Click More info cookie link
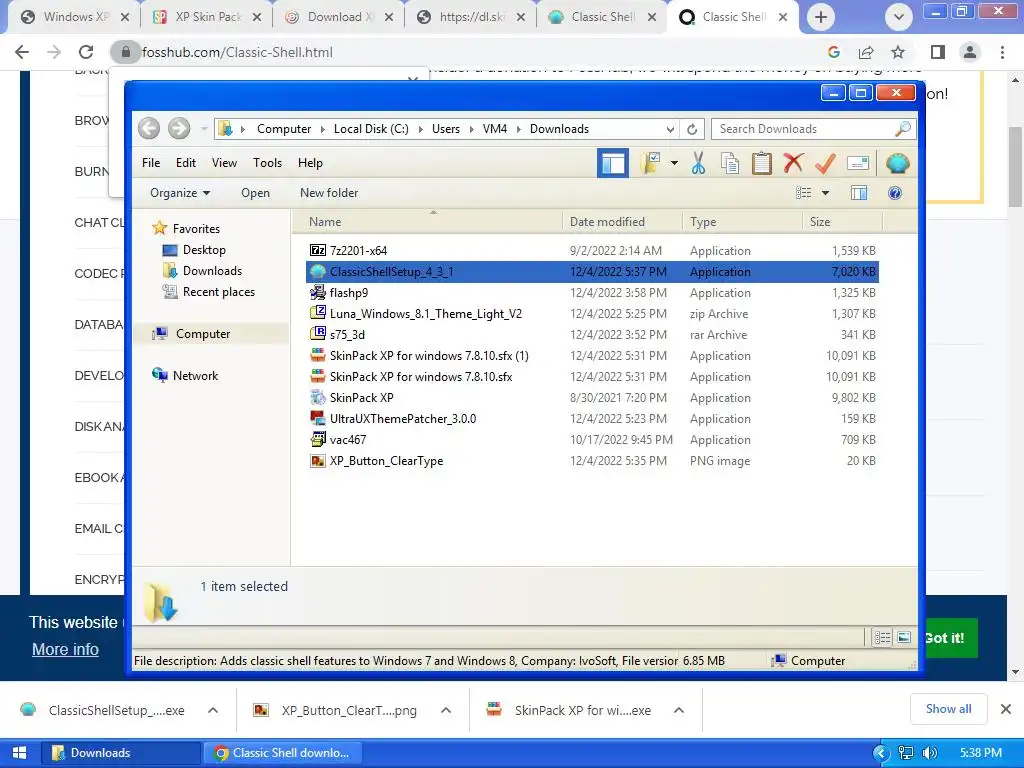Viewport: 1024px width, 768px height. coord(65,649)
